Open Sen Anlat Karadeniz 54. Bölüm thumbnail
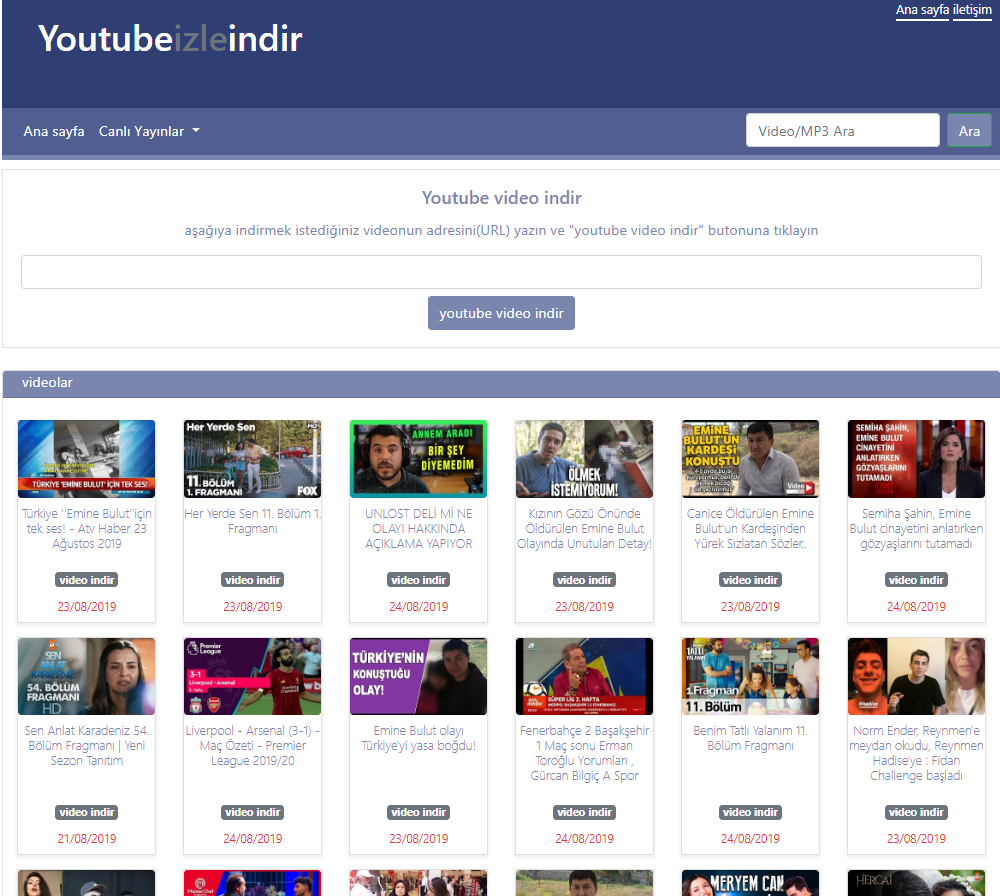Image resolution: width=1000 pixels, height=896 pixels. pyautogui.click(x=87, y=677)
